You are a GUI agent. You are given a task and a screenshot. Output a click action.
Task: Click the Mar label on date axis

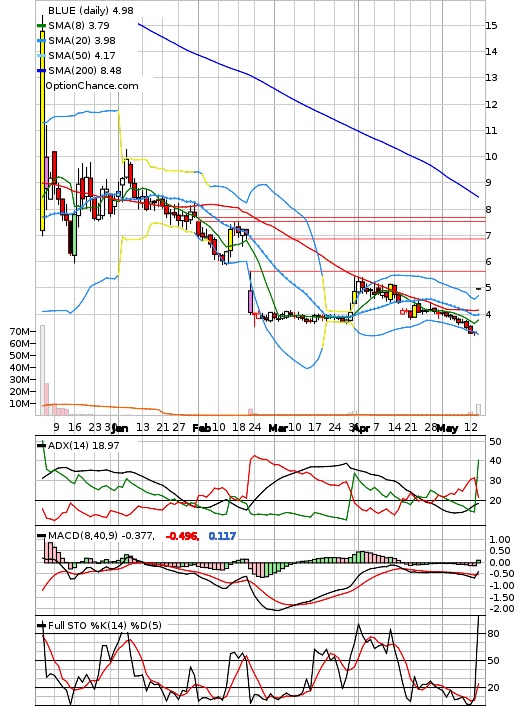point(278,428)
